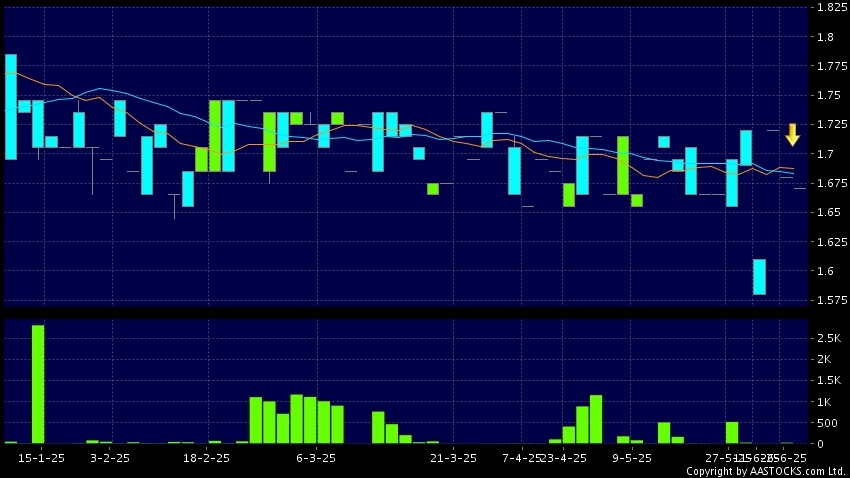
Task: Select the 2.5K volume axis label
Action: [x=829, y=338]
